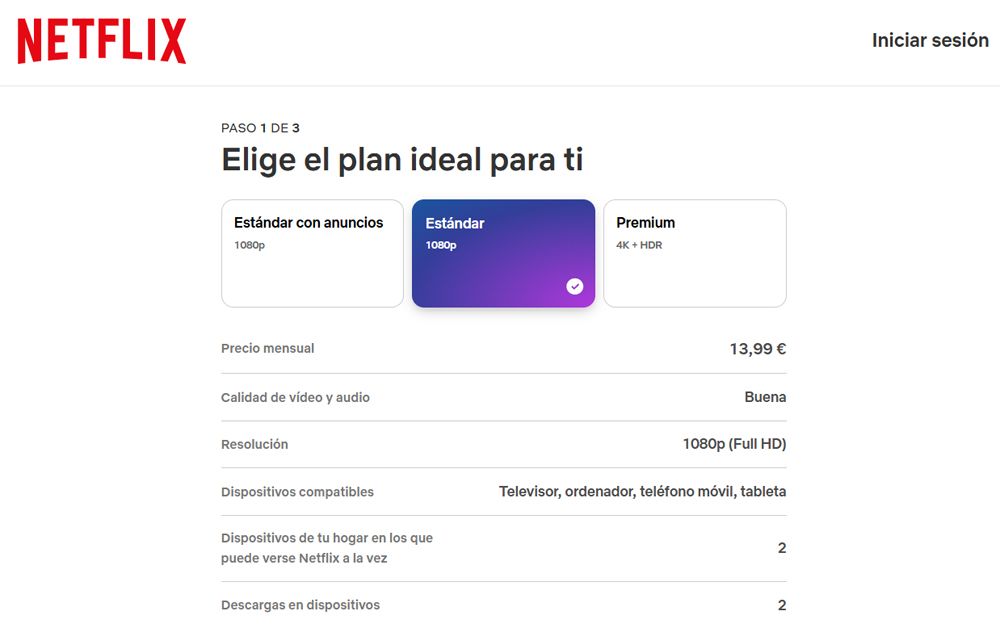Click the 1080p label inside the Estándar card
This screenshot has width=1000, height=628.
click(x=442, y=243)
